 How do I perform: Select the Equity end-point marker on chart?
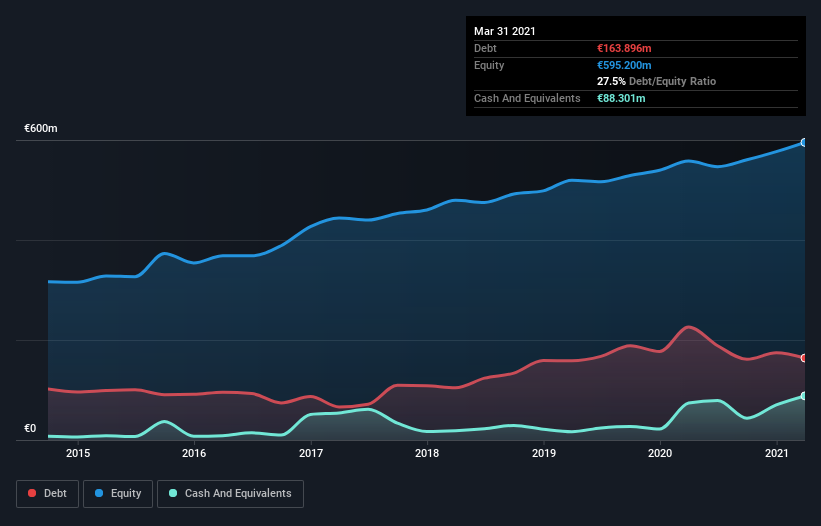(x=804, y=142)
